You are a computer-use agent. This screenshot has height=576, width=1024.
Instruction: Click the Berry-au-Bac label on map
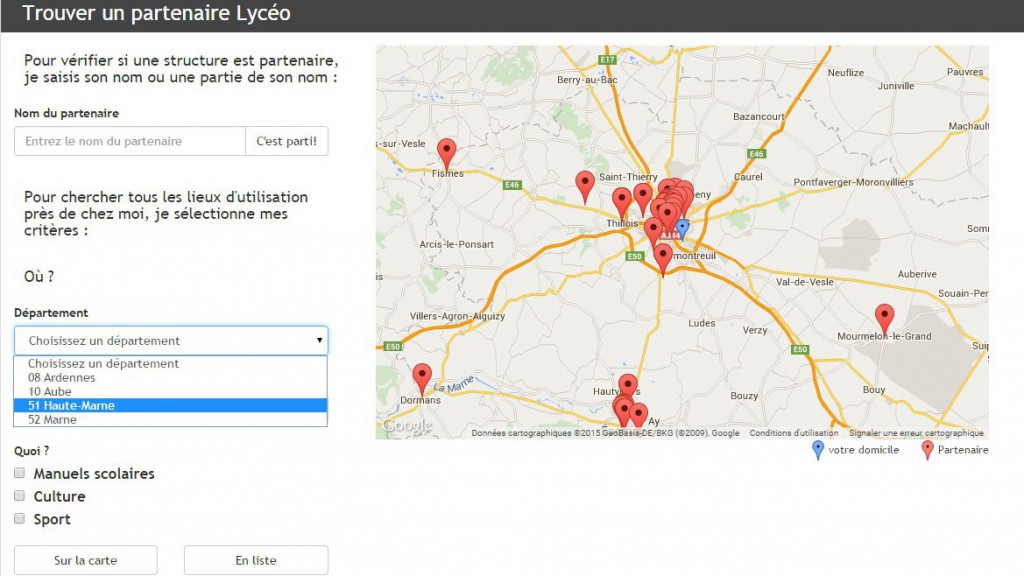pos(587,80)
